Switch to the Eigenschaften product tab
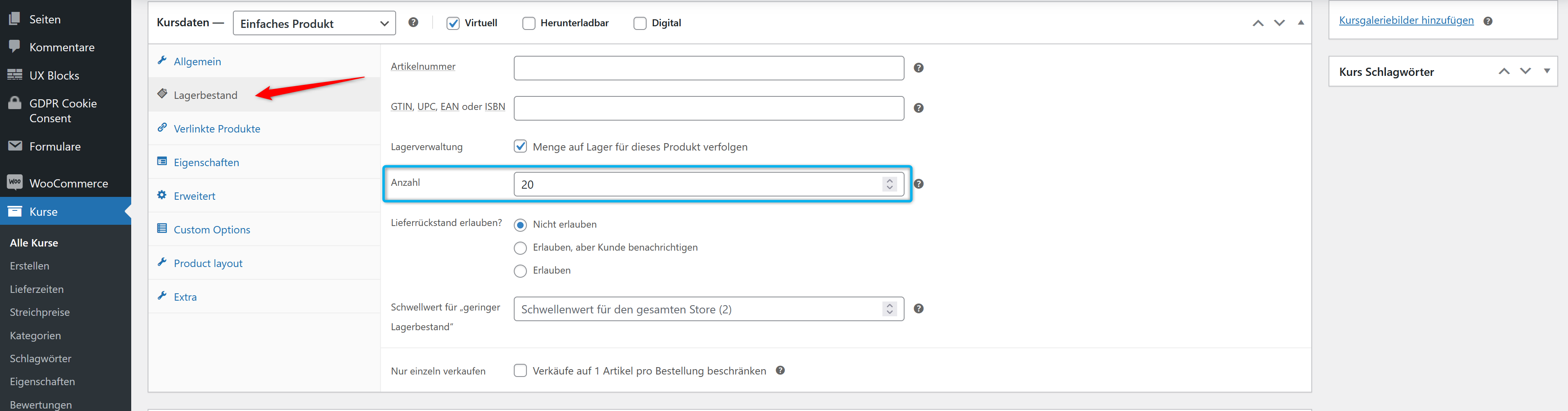This screenshot has height=411, width=1568. [264, 162]
